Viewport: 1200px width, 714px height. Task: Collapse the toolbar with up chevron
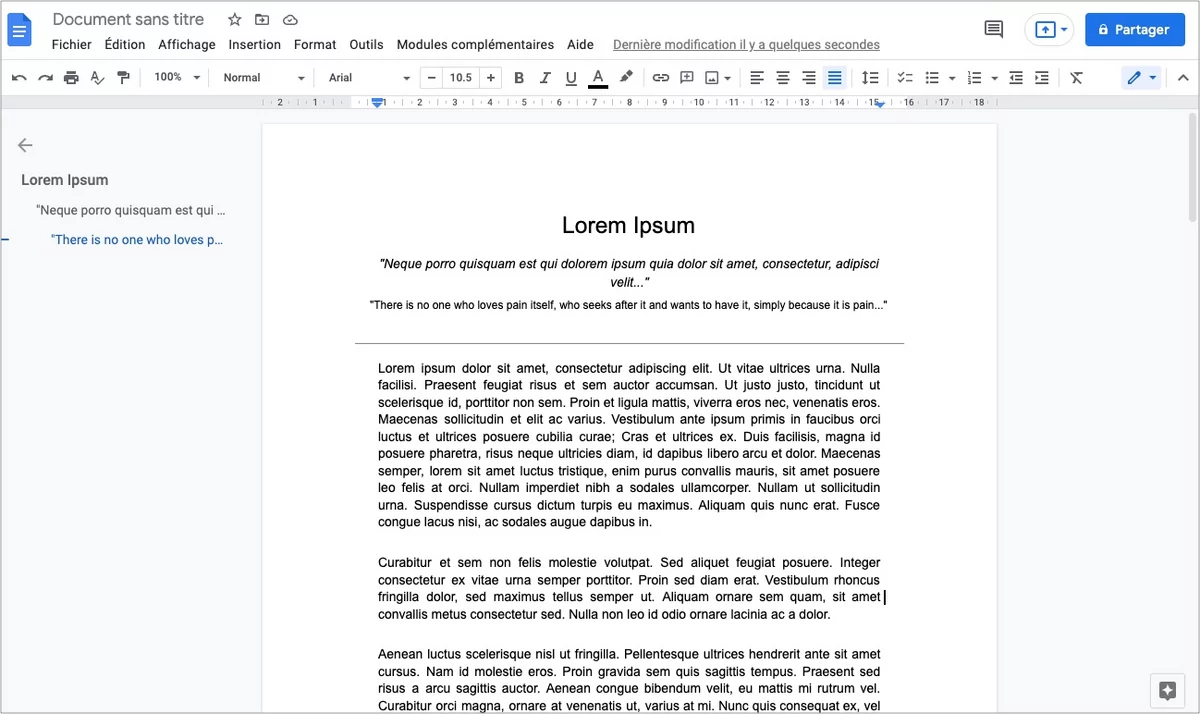1182,77
